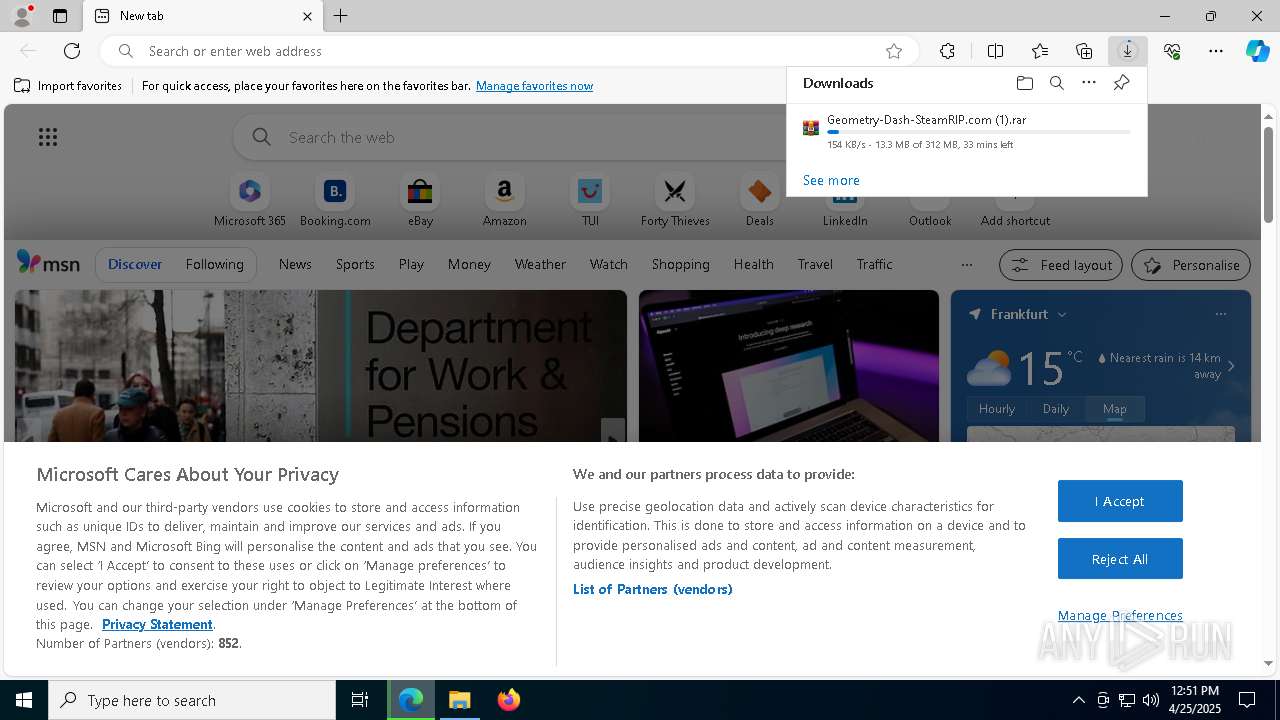
Task: Open the Weather category
Action: pos(540,264)
